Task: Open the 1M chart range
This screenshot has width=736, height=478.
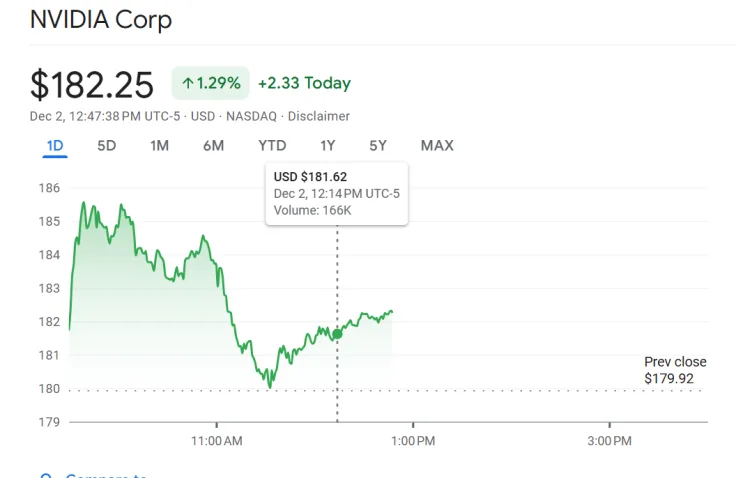Action: pos(159,146)
